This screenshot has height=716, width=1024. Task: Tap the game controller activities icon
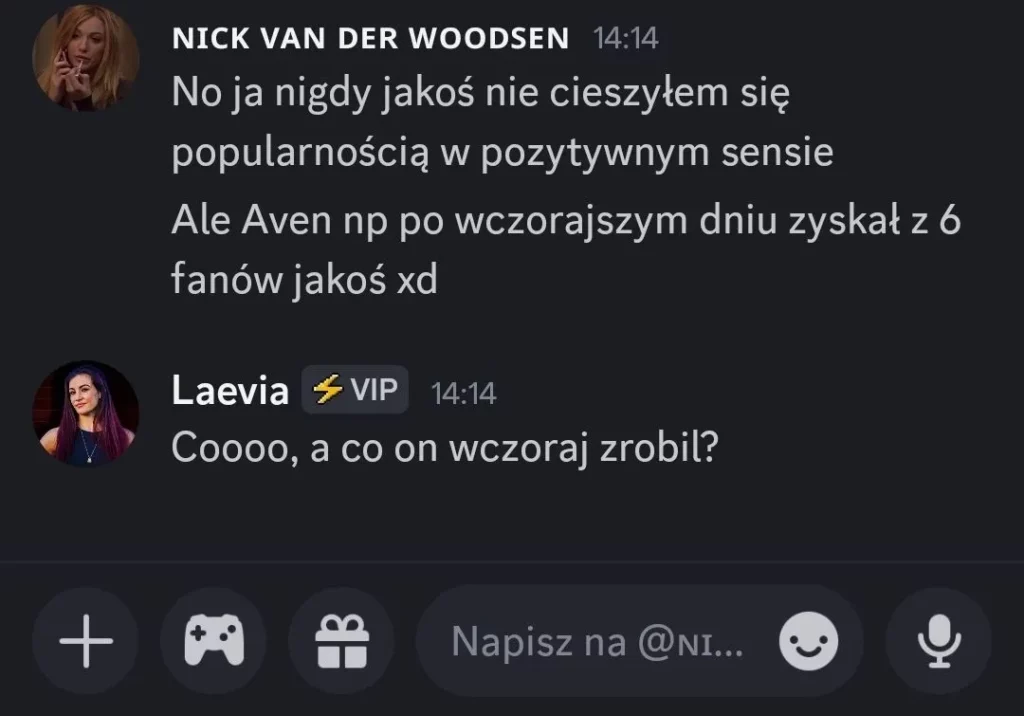point(214,641)
